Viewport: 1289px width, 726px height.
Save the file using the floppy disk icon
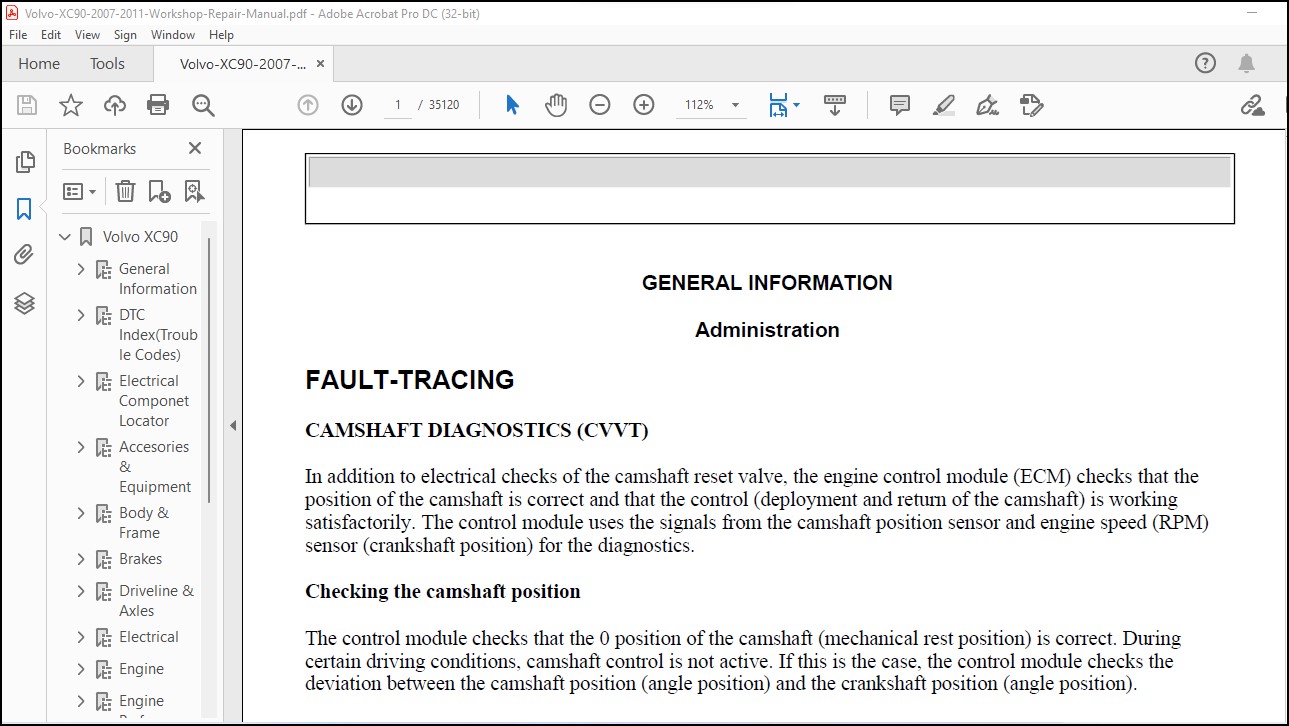click(27, 105)
